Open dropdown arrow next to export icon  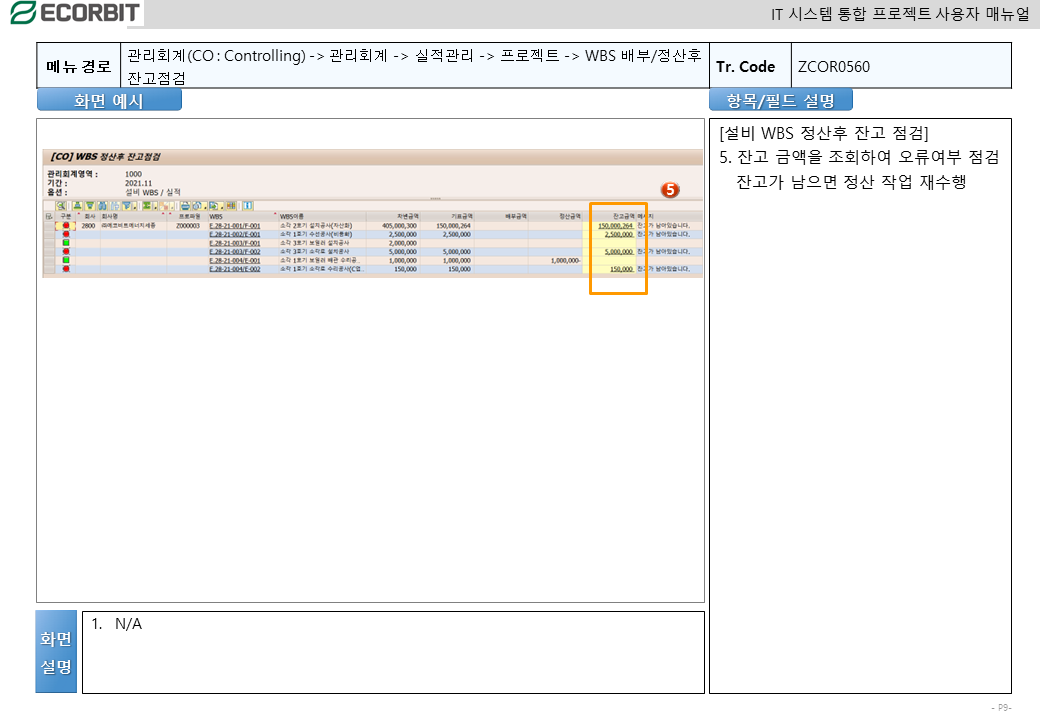[221, 206]
